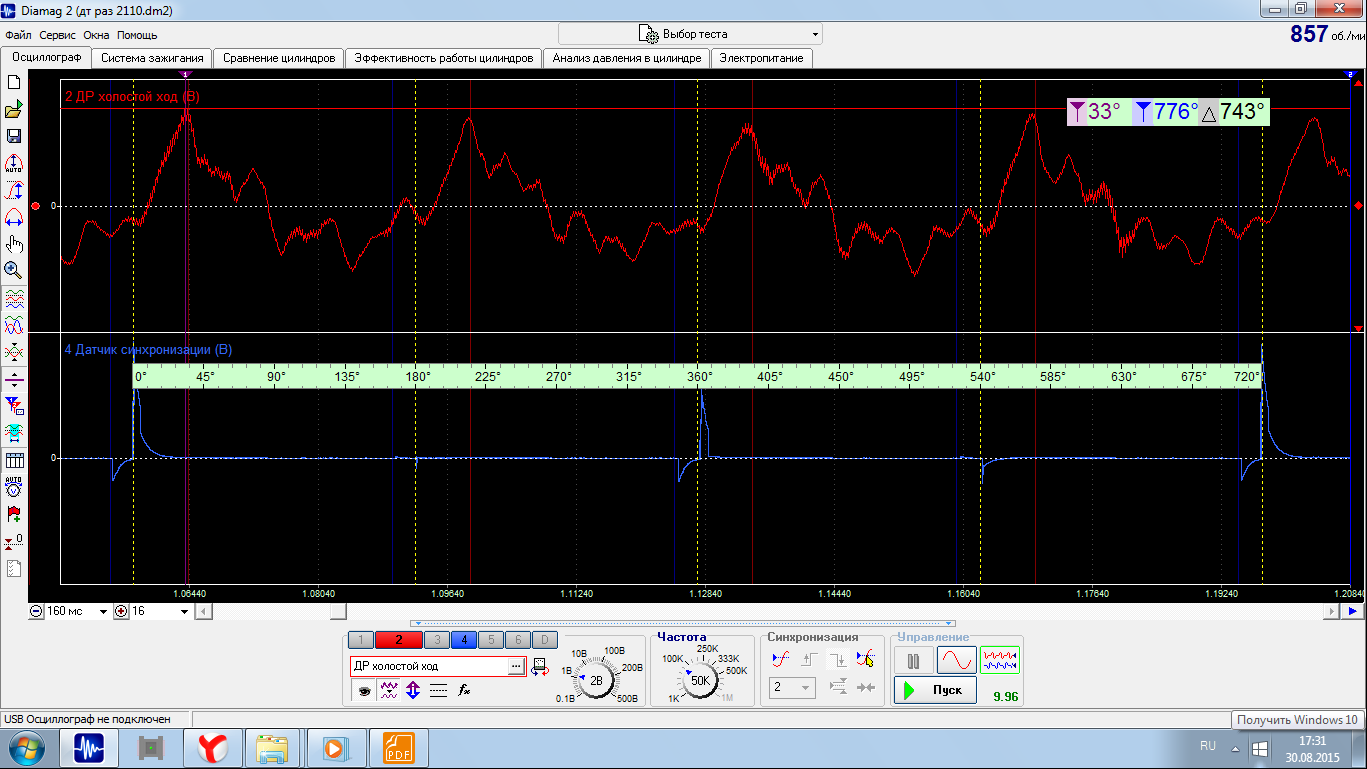This screenshot has width=1367, height=769.
Task: Click the ellipsis button beside ДР холостой ход
Action: (516, 666)
